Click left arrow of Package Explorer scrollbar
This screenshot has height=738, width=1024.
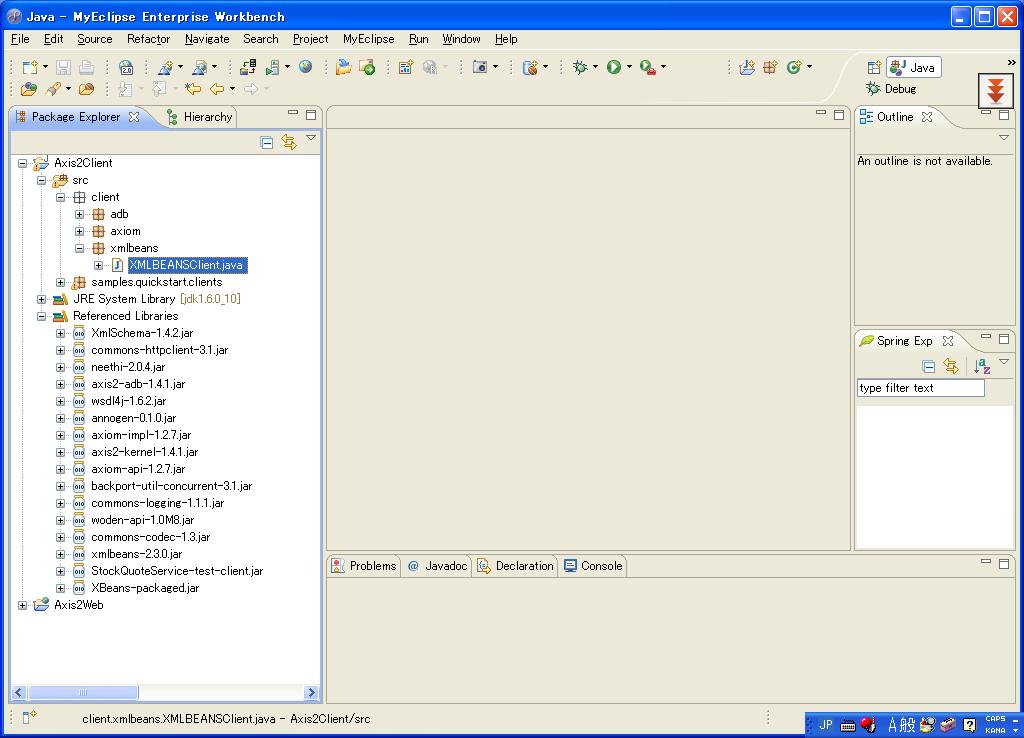coord(18,693)
